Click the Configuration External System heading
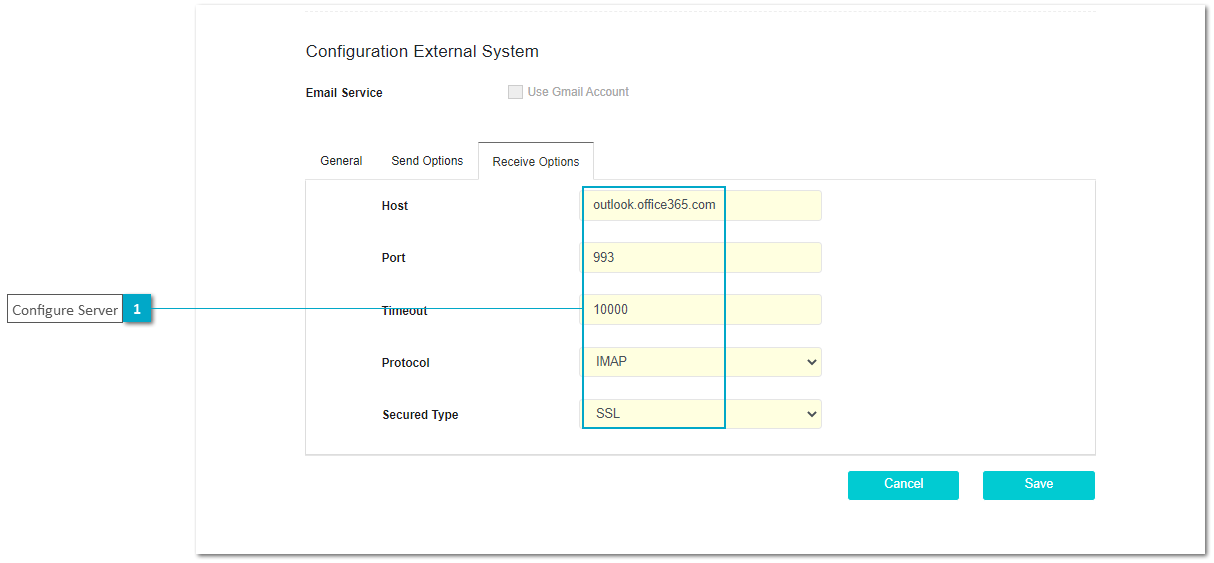 tap(422, 52)
